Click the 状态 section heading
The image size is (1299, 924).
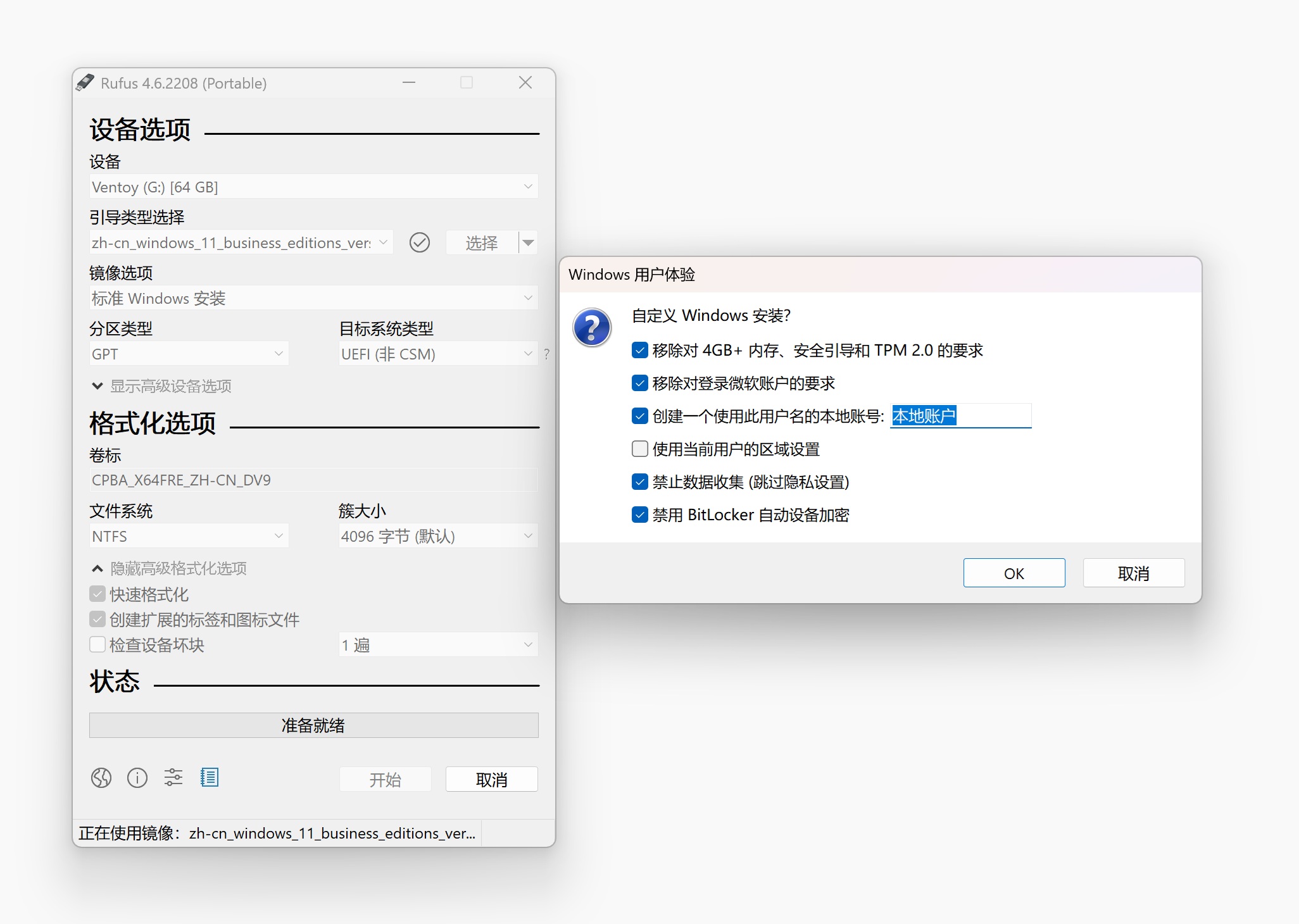point(115,682)
